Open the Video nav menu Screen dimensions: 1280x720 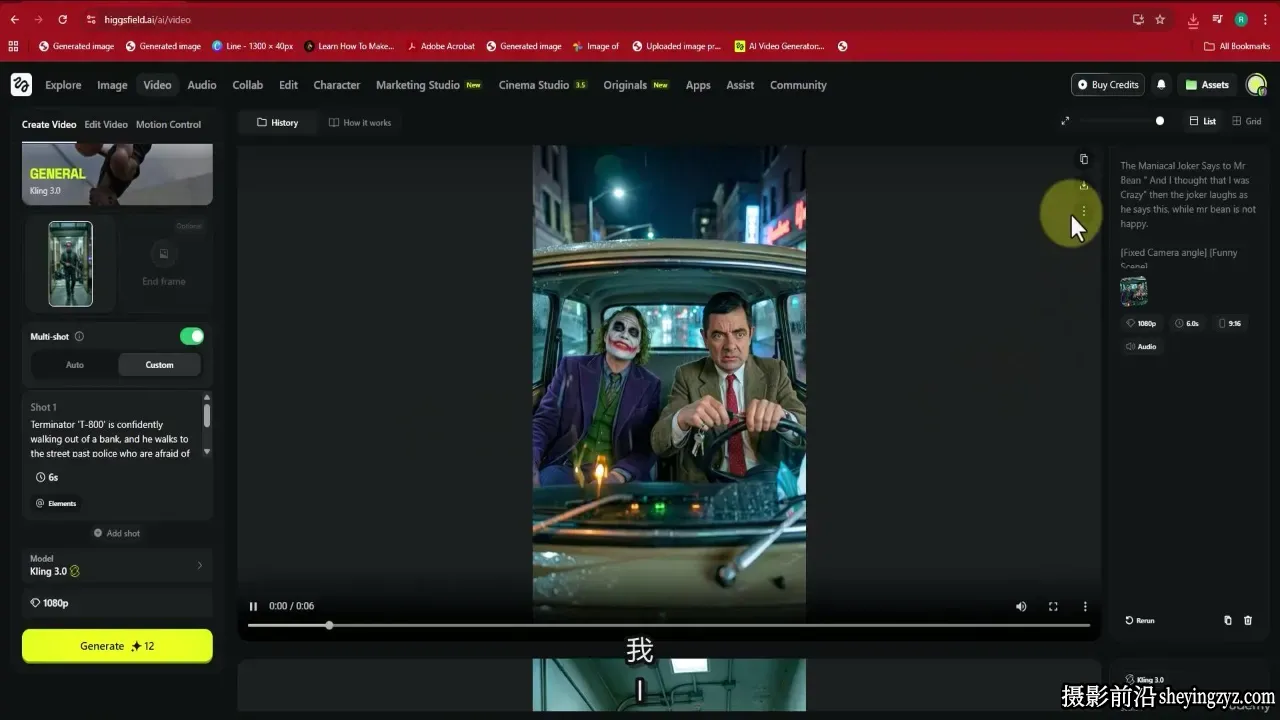point(157,85)
